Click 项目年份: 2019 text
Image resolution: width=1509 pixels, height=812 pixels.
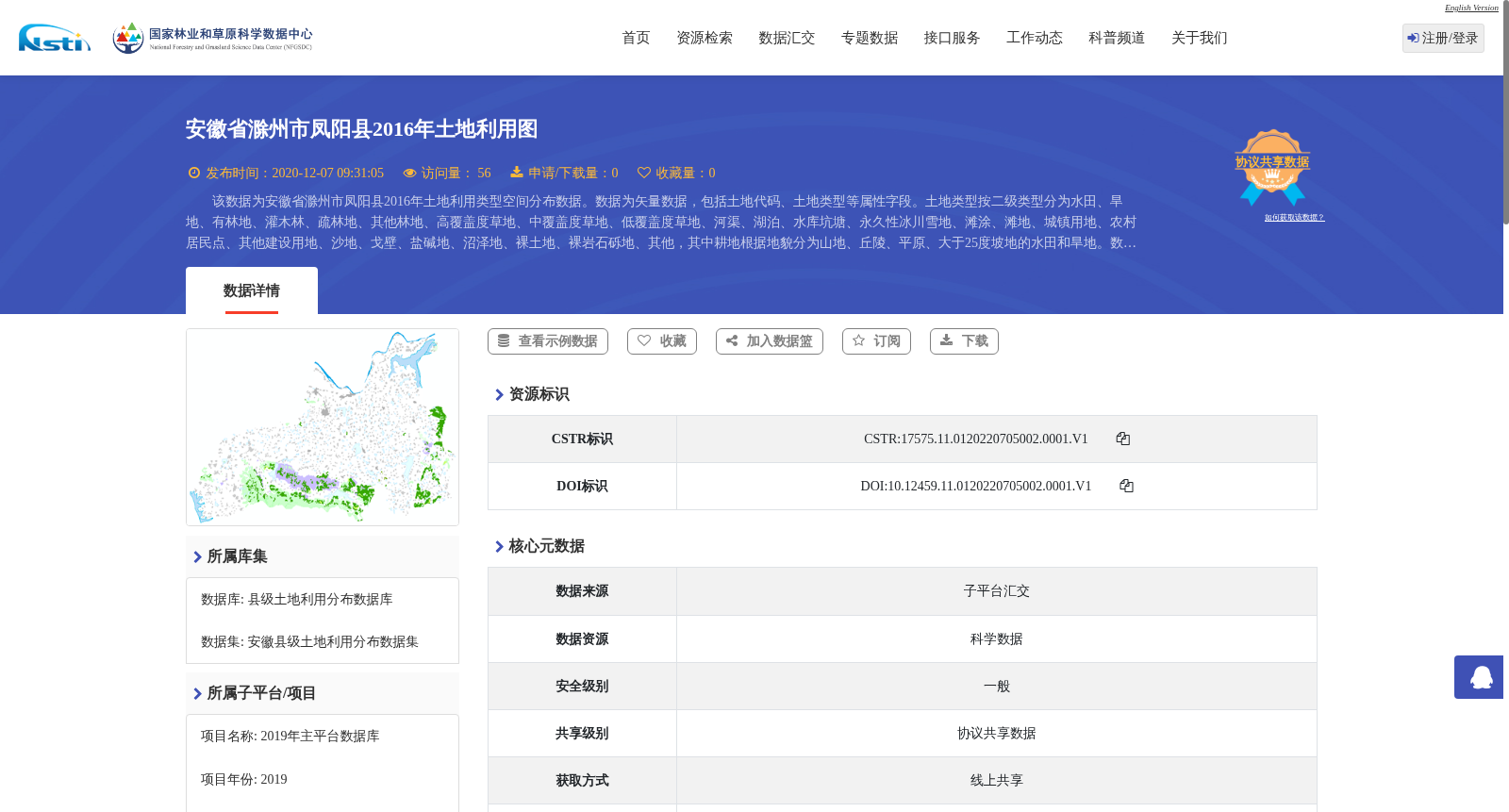(x=244, y=780)
